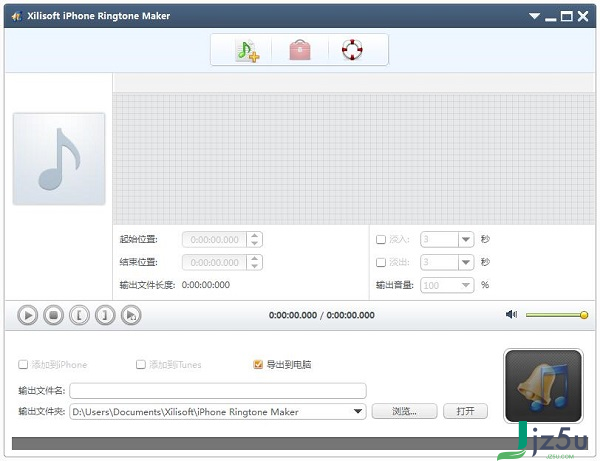Image resolution: width=600 pixels, height=461 pixels.
Task: Click the 输出文件长度 value 0:00:00:000
Action: tap(206, 285)
